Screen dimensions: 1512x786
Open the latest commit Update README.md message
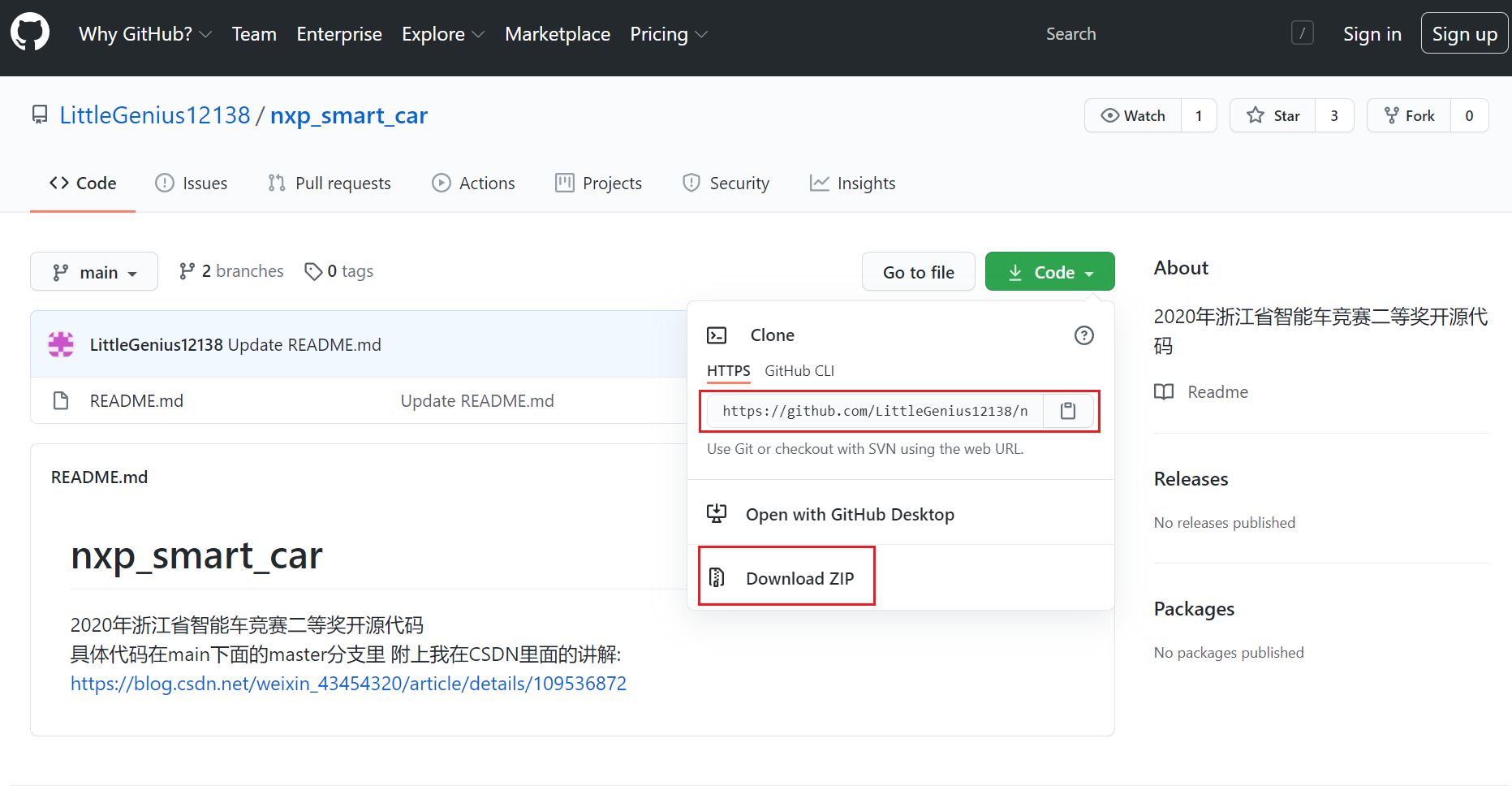click(x=304, y=344)
